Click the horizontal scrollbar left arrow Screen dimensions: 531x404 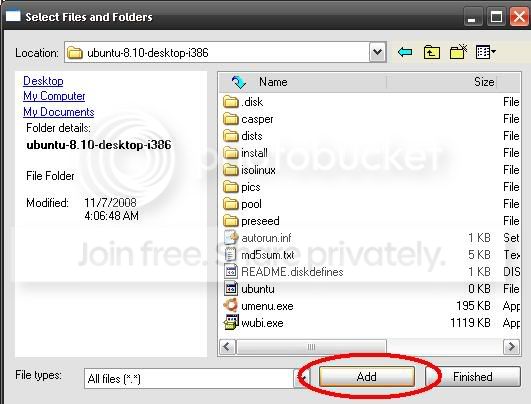point(227,347)
